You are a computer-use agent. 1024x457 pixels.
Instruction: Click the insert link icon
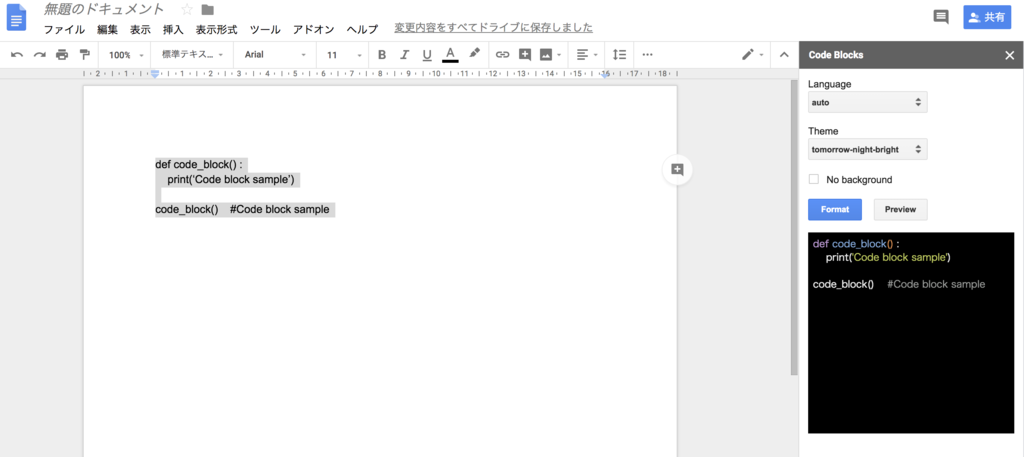tap(502, 55)
